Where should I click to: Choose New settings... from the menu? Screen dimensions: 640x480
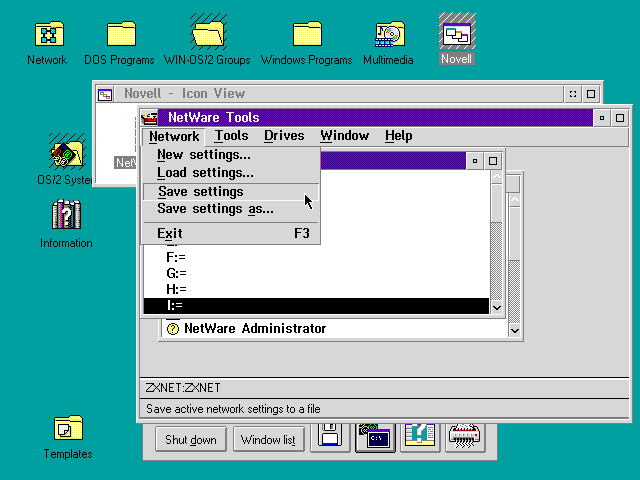pyautogui.click(x=231, y=155)
